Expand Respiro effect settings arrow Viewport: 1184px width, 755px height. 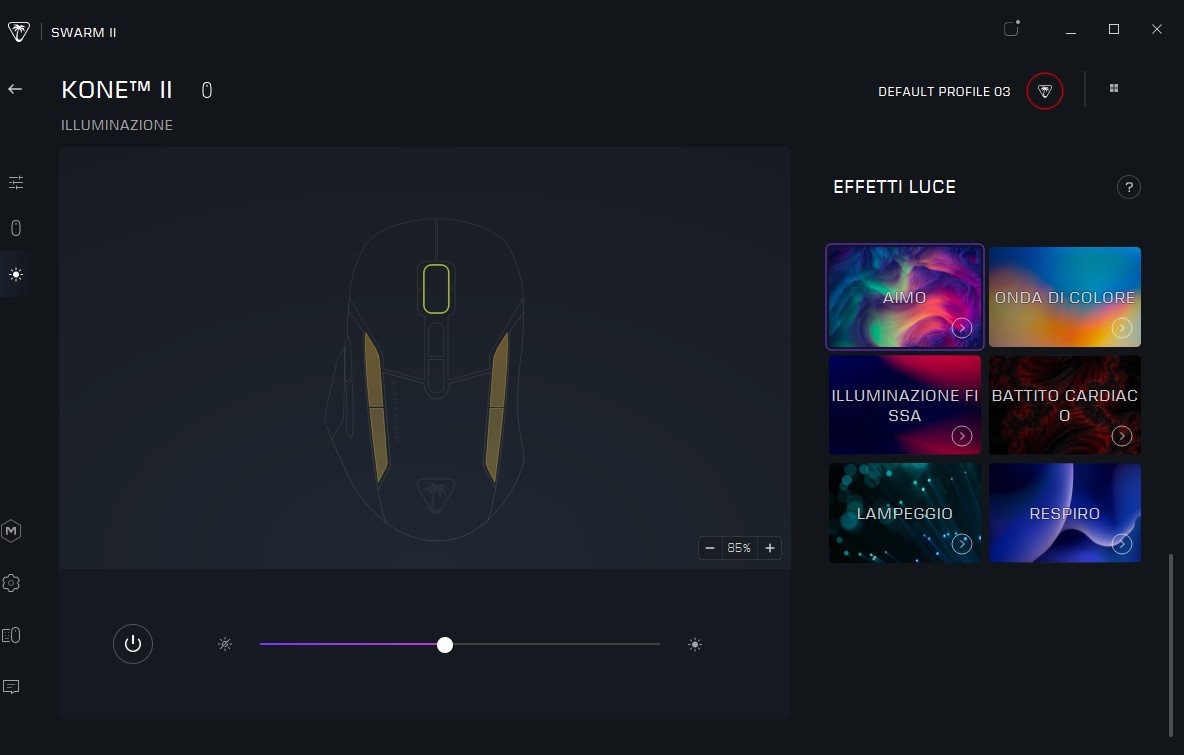click(x=1122, y=544)
